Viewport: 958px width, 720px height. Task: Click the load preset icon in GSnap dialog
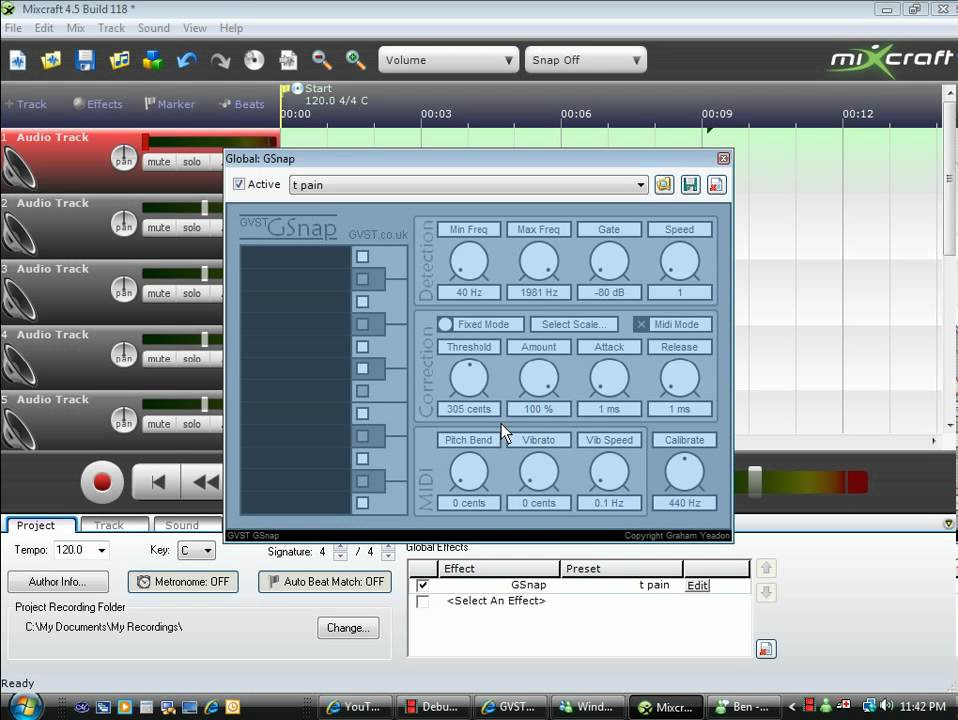664,185
